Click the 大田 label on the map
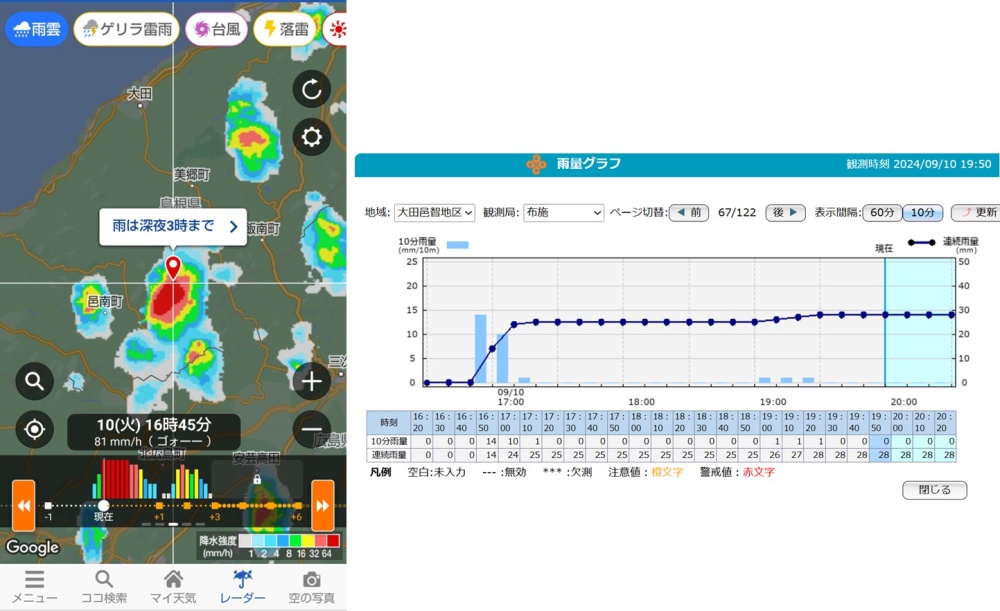Screen dimensions: 1000x611 pos(140,93)
